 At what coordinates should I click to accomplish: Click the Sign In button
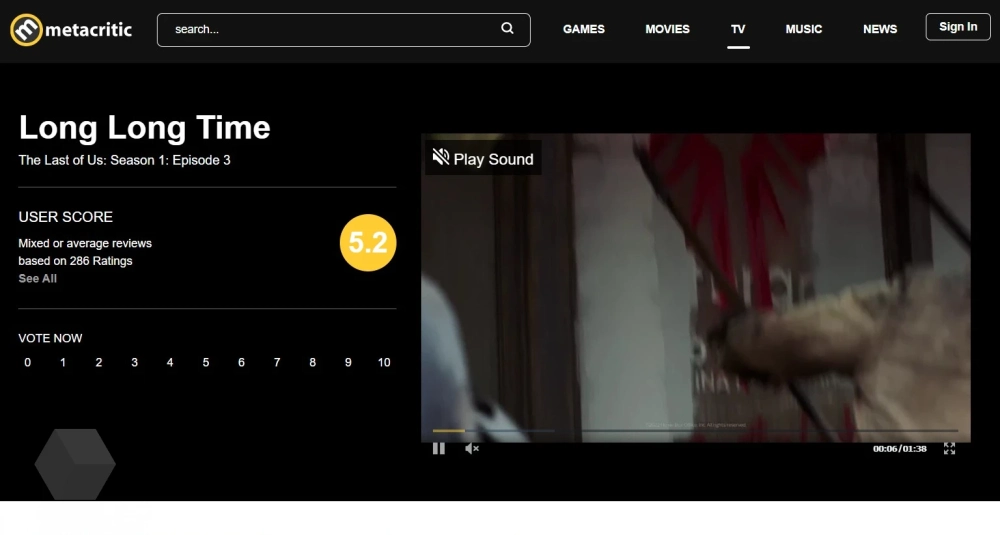(958, 27)
